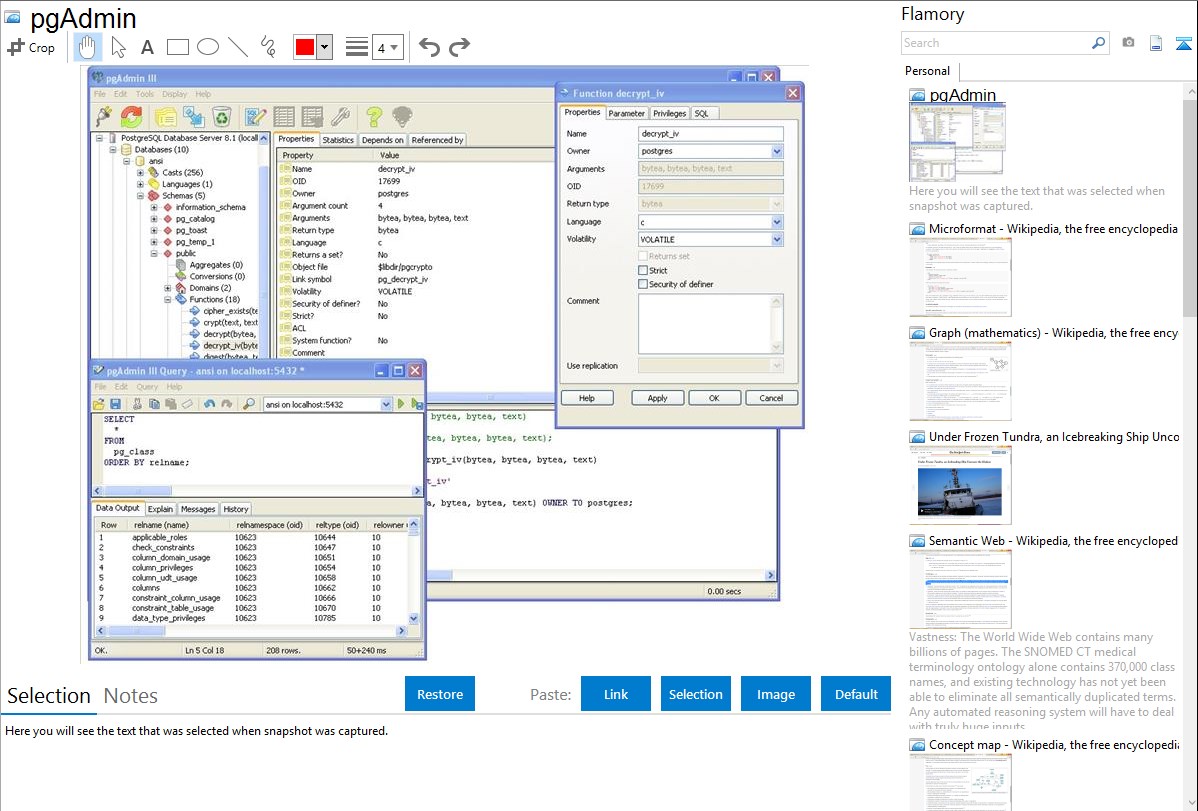Open the Privileges tab in Function dialog
1198x811 pixels.
click(669, 113)
